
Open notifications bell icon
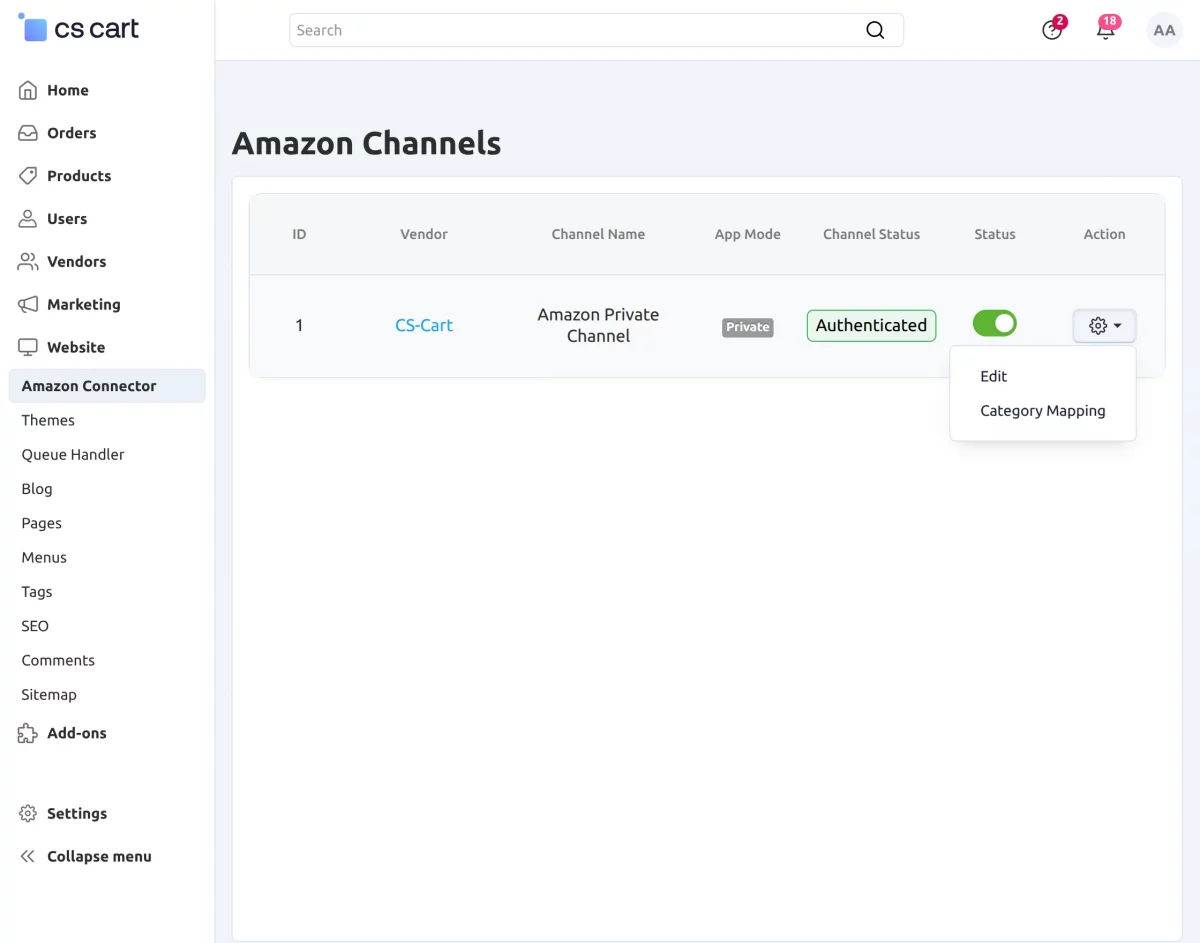(x=1106, y=30)
